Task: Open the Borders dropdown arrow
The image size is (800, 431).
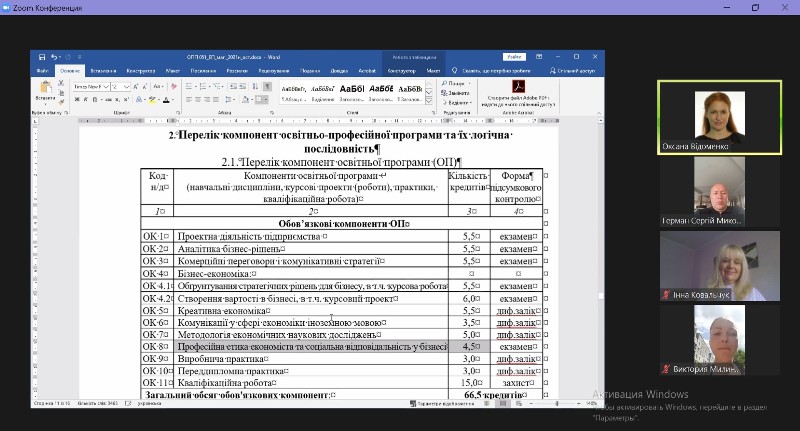Action: click(266, 99)
